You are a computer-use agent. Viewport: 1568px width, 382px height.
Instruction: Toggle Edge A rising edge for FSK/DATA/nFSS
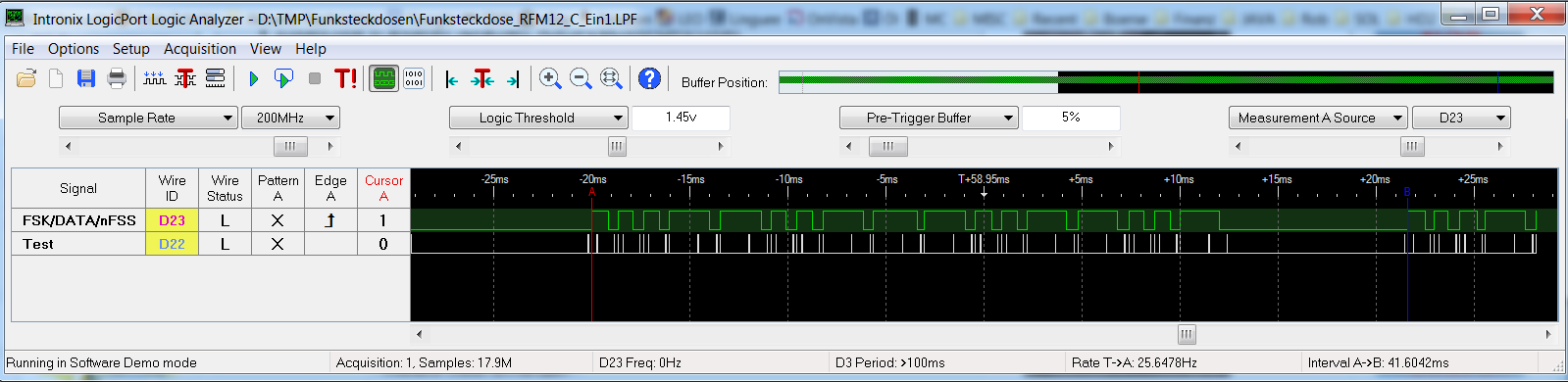pos(330,220)
